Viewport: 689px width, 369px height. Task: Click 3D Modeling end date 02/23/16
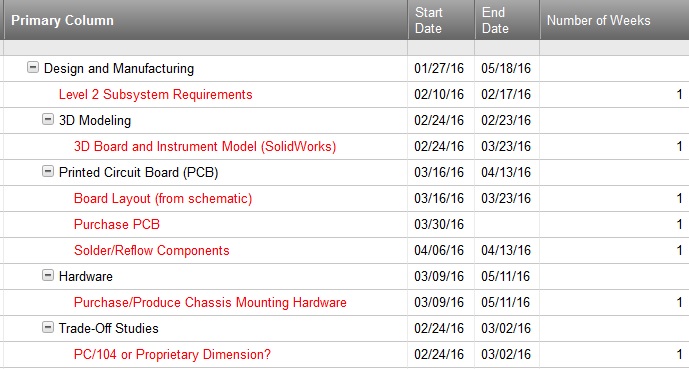506,120
